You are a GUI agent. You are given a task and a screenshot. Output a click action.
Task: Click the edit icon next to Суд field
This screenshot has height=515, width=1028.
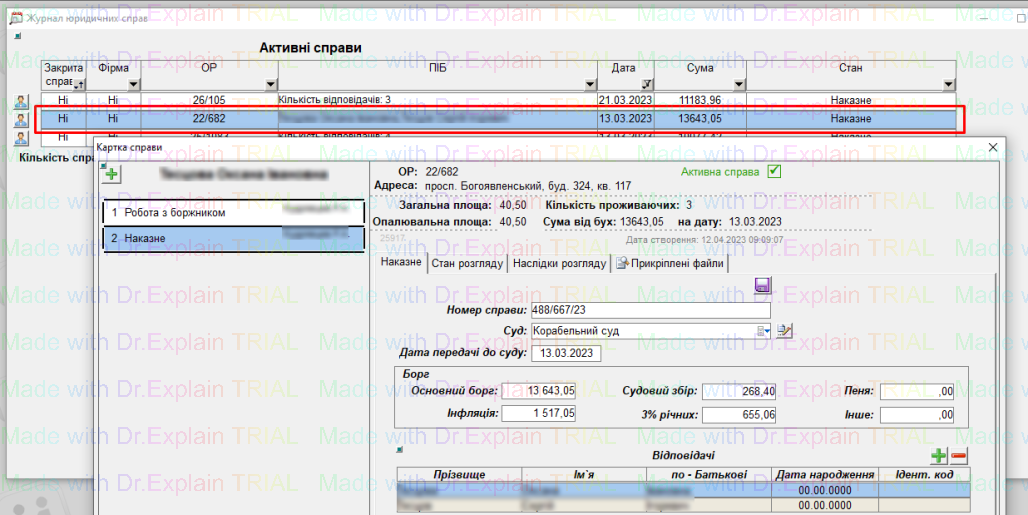784,331
